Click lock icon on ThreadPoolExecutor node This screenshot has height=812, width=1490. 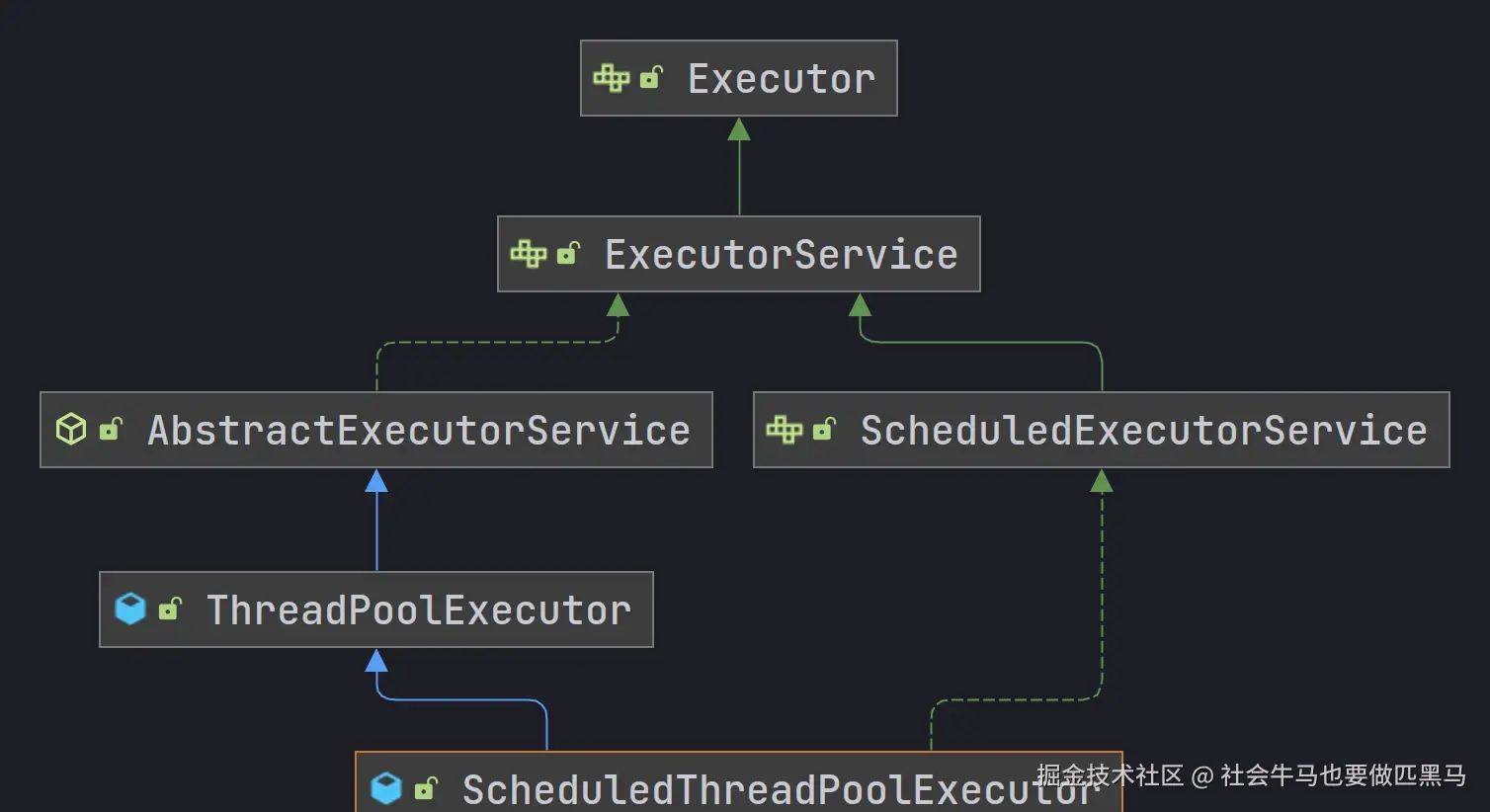171,609
